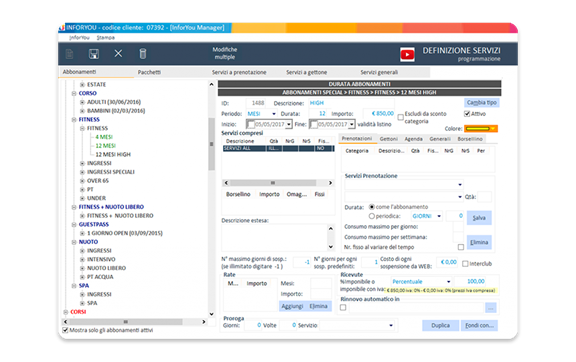Viewport: 576px width, 362px height.
Task: Open the Periodo MESI dropdown
Action: pyautogui.click(x=273, y=114)
